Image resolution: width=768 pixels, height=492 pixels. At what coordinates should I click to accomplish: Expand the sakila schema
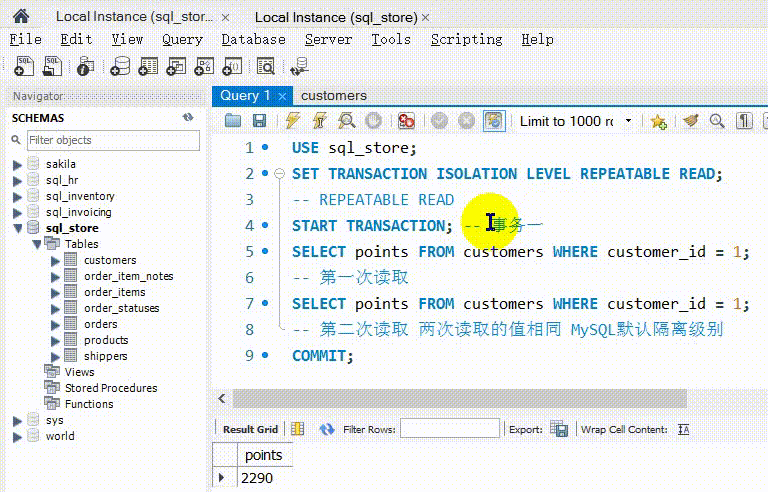click(18, 165)
